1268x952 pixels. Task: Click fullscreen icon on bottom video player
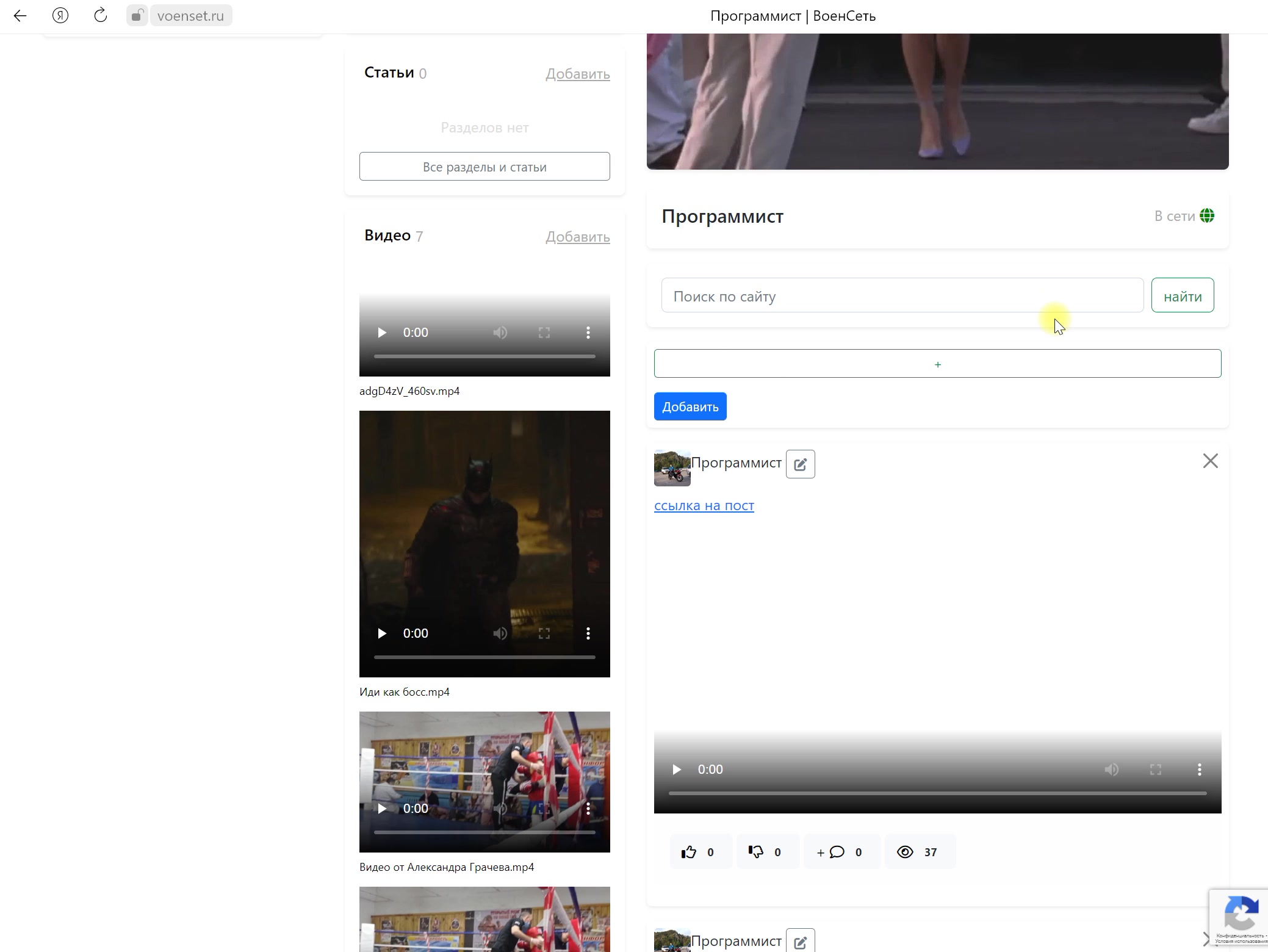click(x=1155, y=769)
